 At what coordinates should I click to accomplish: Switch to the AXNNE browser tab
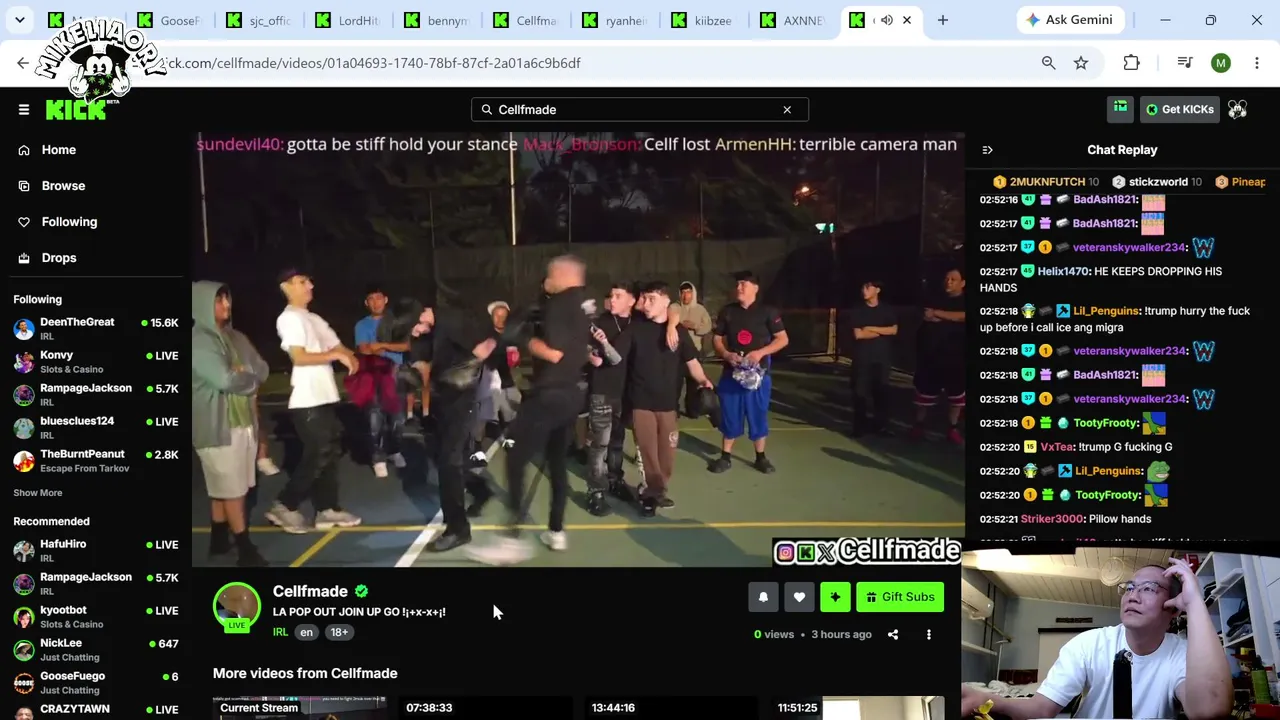tap(794, 20)
